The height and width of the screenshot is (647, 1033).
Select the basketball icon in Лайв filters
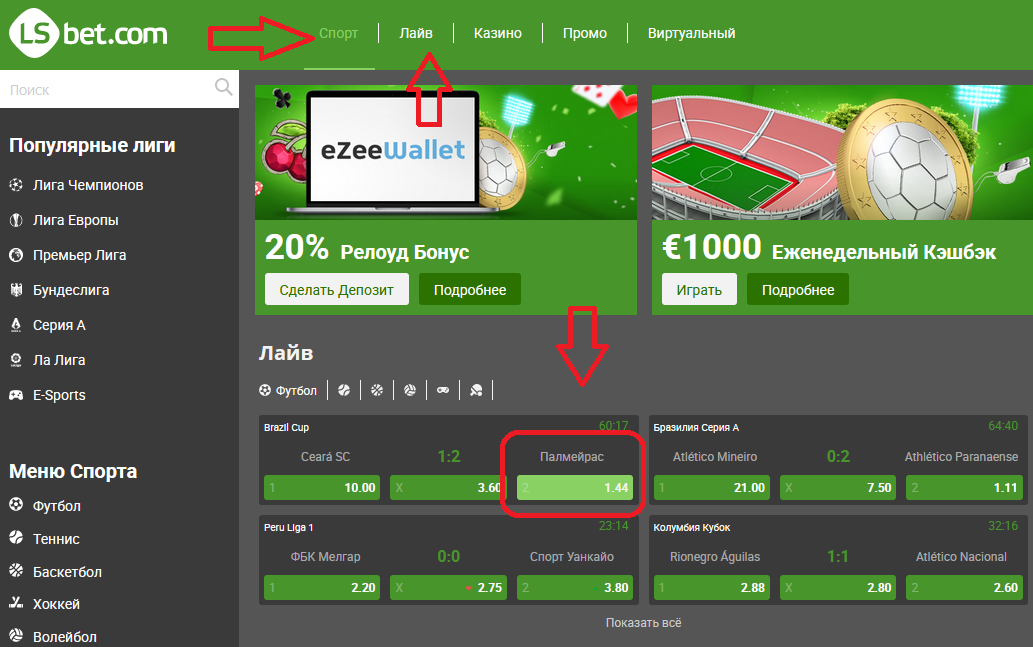(x=377, y=390)
